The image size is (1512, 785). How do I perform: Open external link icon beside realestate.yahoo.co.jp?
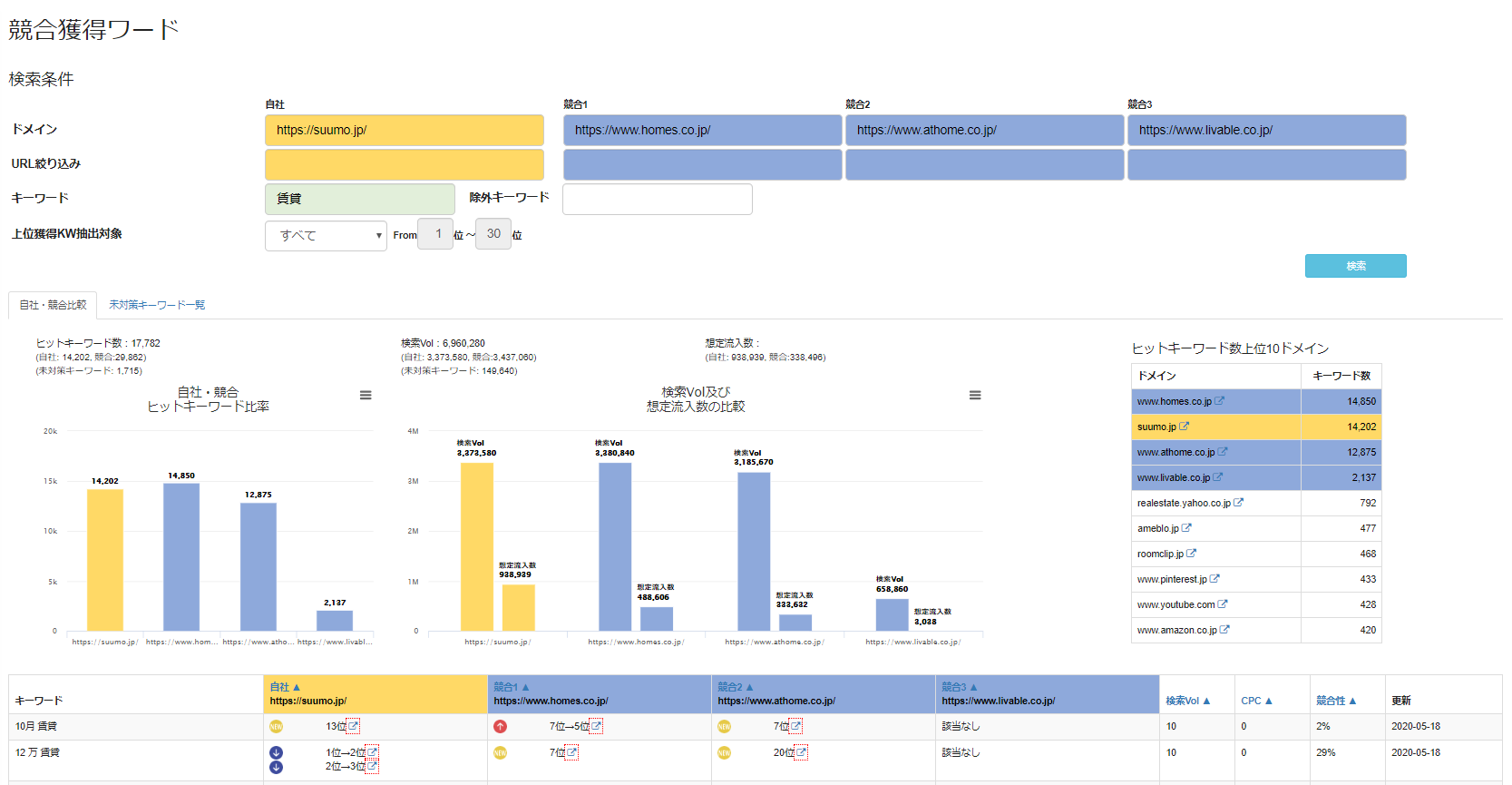pyautogui.click(x=1239, y=502)
